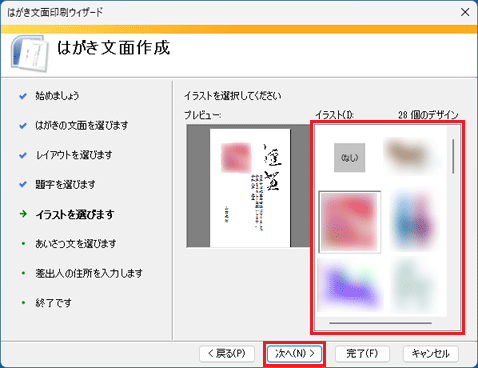The height and width of the screenshot is (368, 478).
Task: Click the 28 個のデザイン count label
Action: [x=428, y=115]
